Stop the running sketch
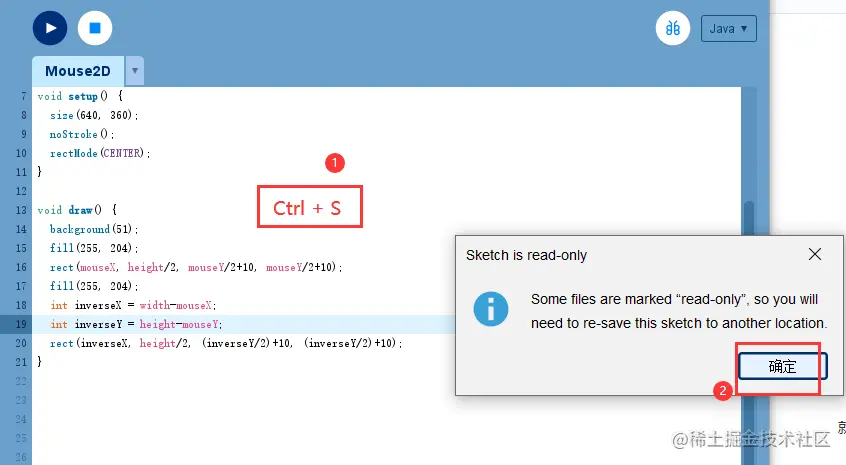The height and width of the screenshot is (465, 846). click(95, 28)
